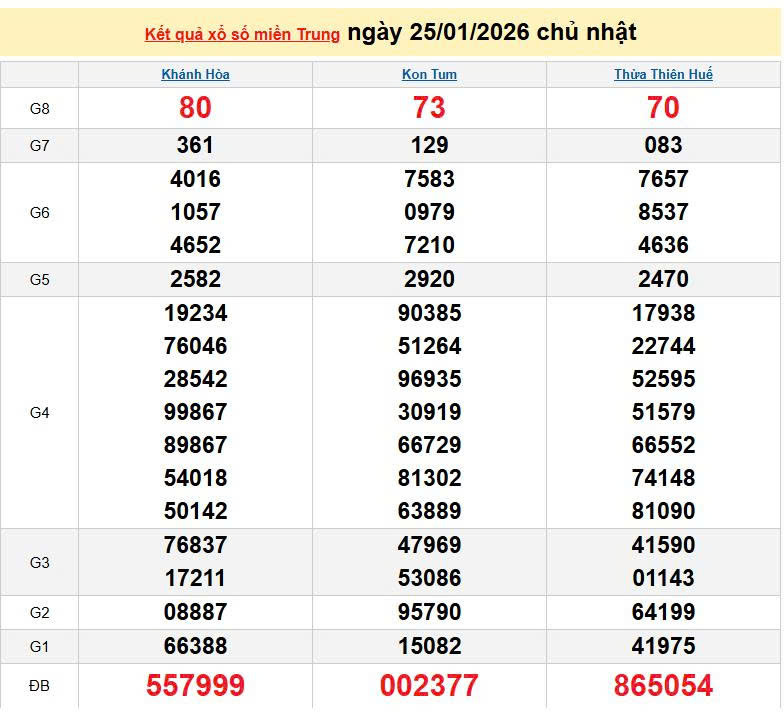
Task: Click the G7 result 361
Action: click(195, 146)
